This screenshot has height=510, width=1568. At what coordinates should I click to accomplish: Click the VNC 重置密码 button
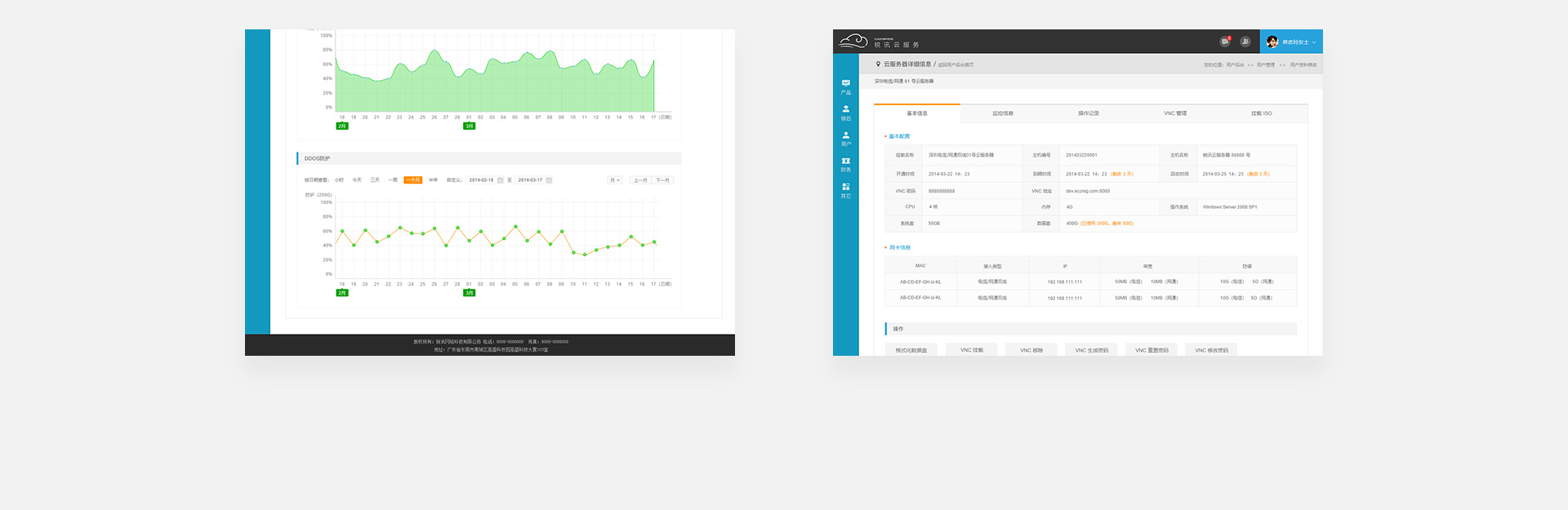1151,350
